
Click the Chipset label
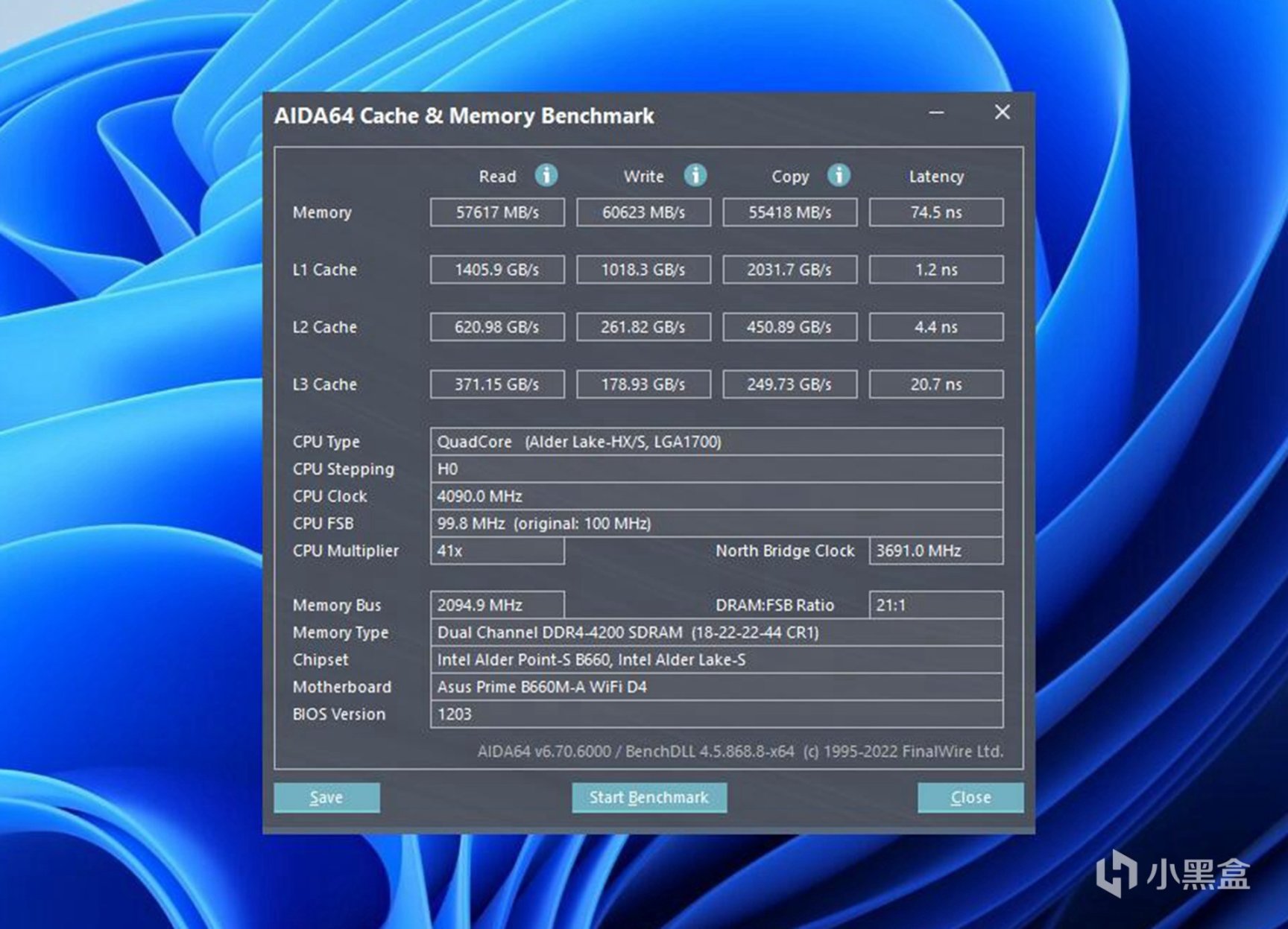(321, 660)
